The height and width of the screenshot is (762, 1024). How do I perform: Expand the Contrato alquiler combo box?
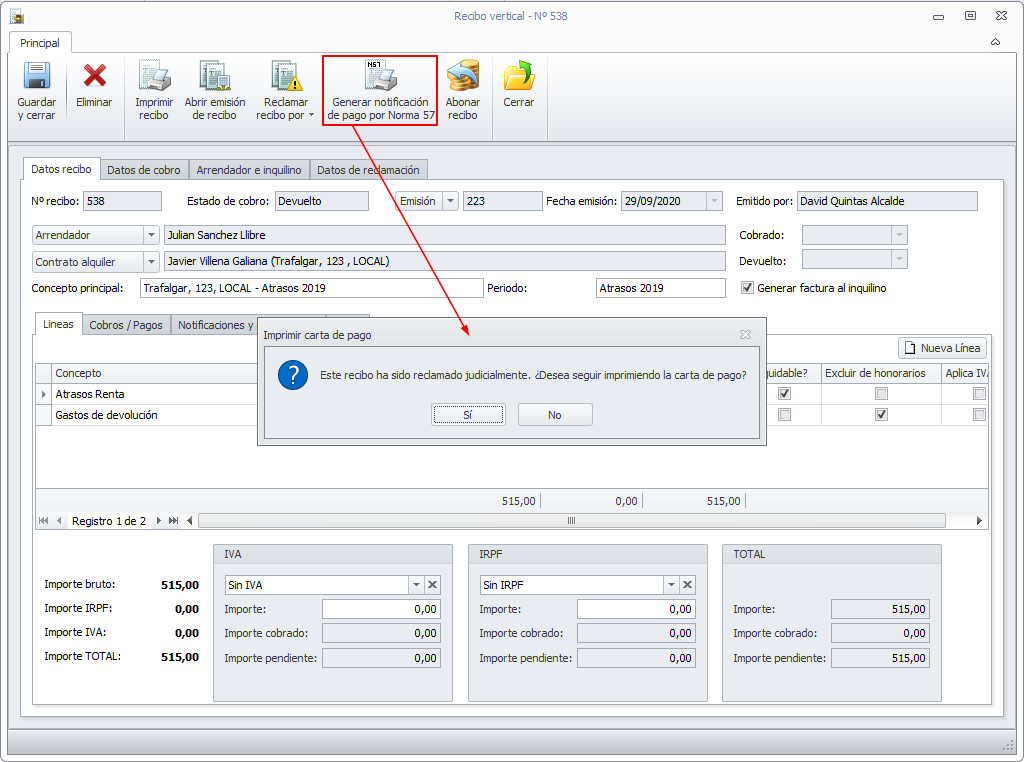point(151,262)
